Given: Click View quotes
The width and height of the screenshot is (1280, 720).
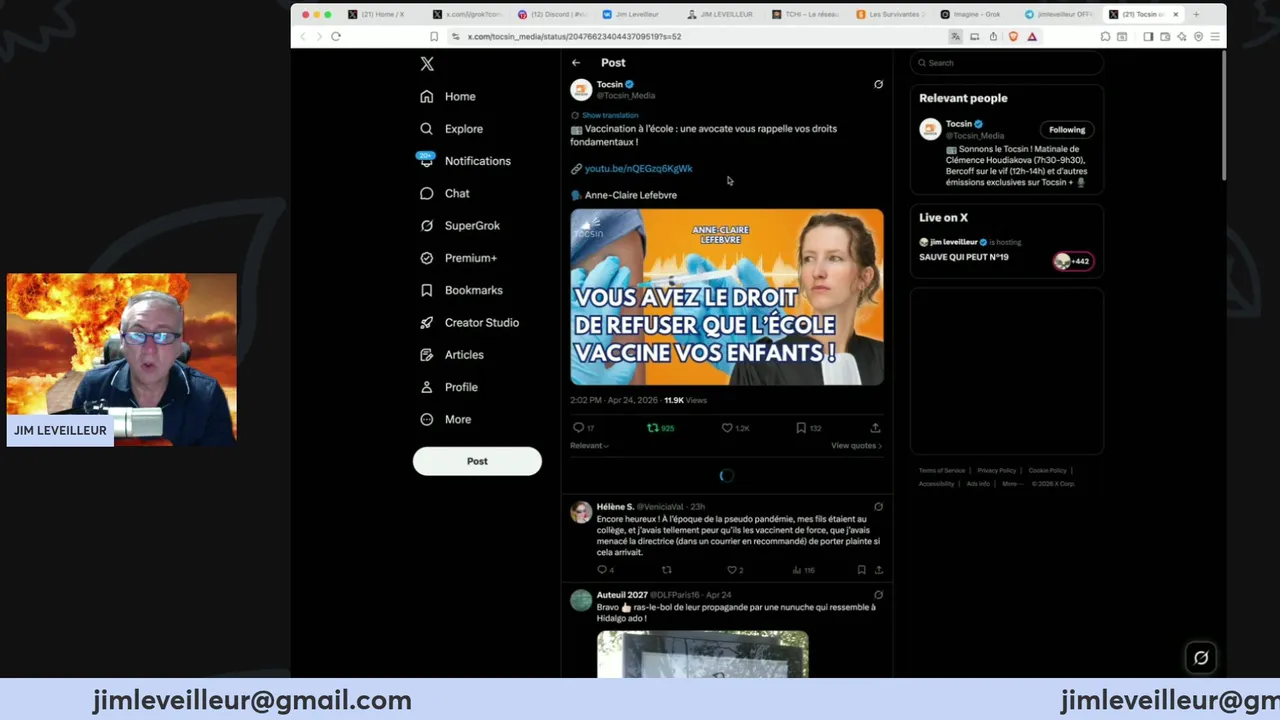Looking at the screenshot, I should pyautogui.click(x=856, y=446).
